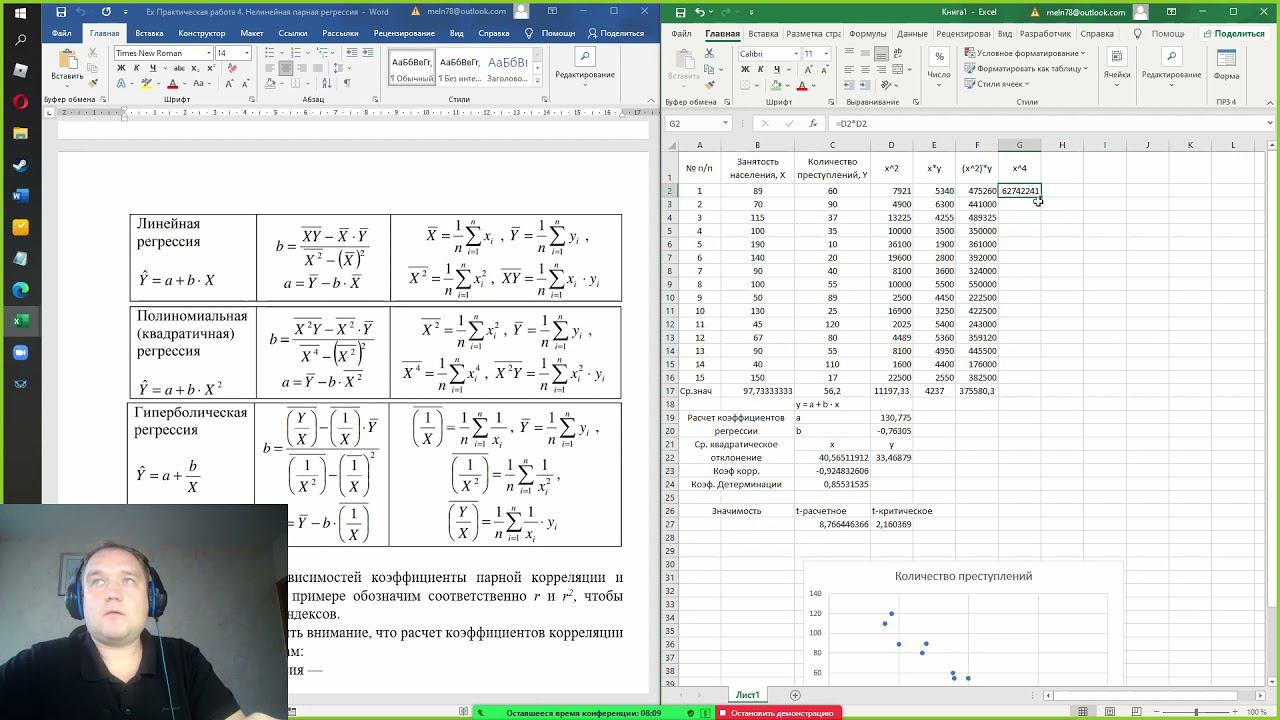Open Word 'Файл' menu
The width and height of the screenshot is (1280, 720).
tap(62, 33)
